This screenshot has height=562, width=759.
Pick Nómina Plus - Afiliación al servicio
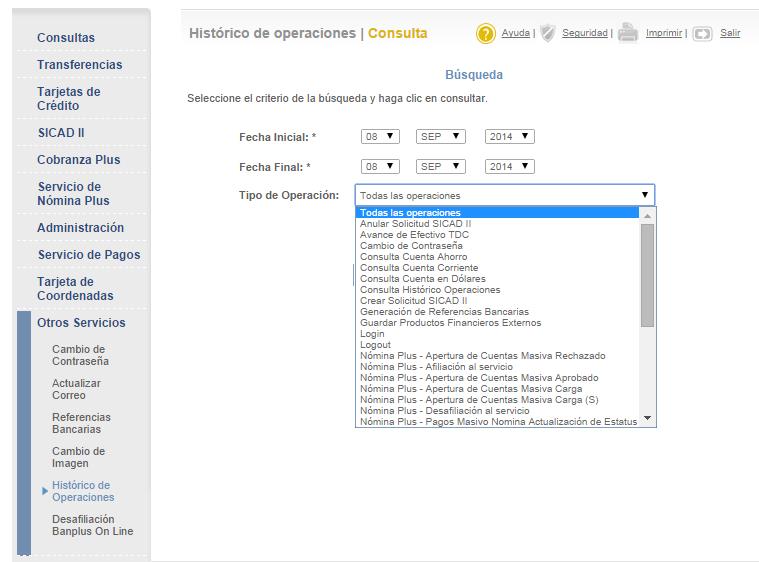click(x=497, y=367)
